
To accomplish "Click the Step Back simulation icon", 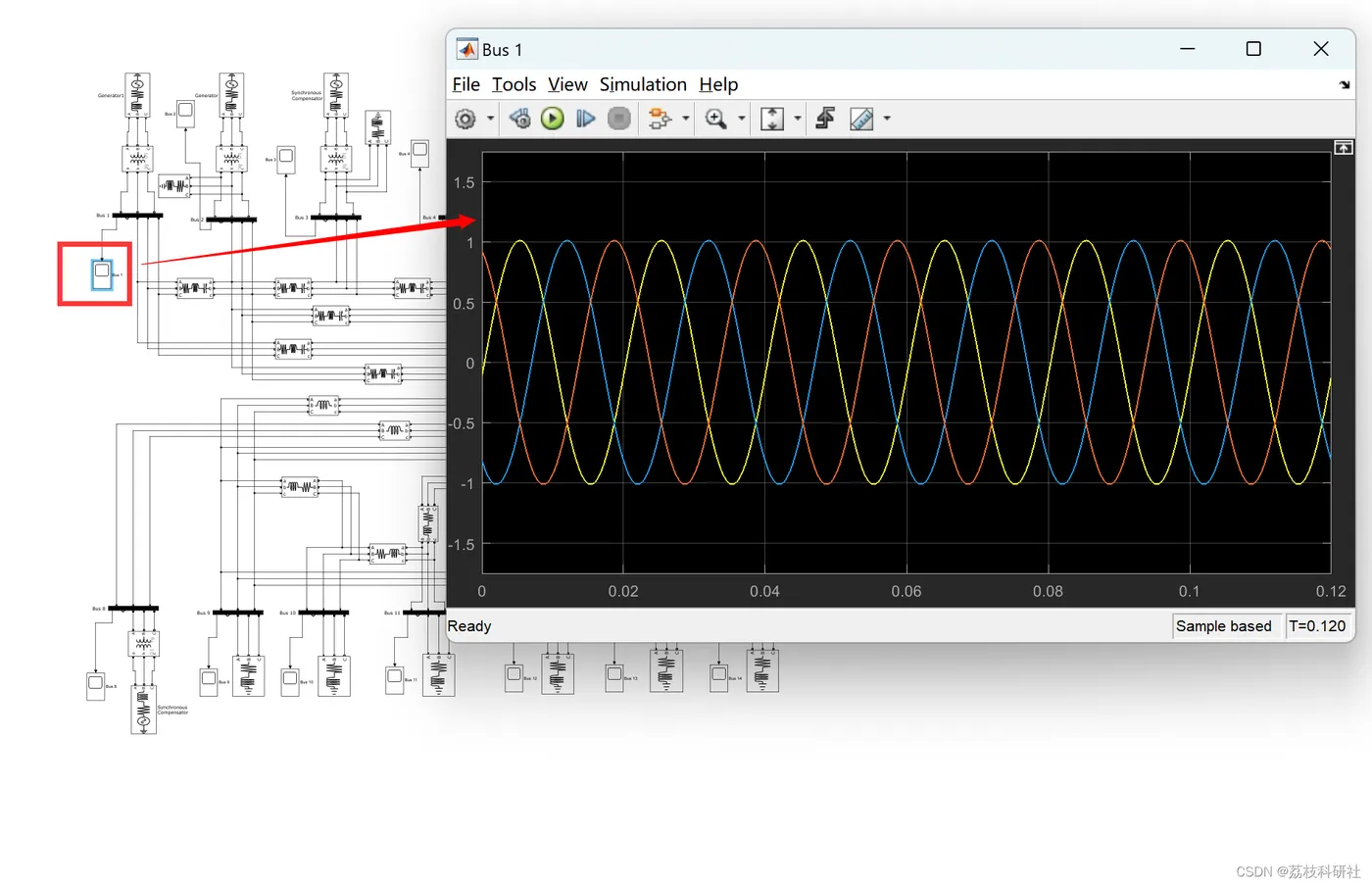I will point(519,119).
